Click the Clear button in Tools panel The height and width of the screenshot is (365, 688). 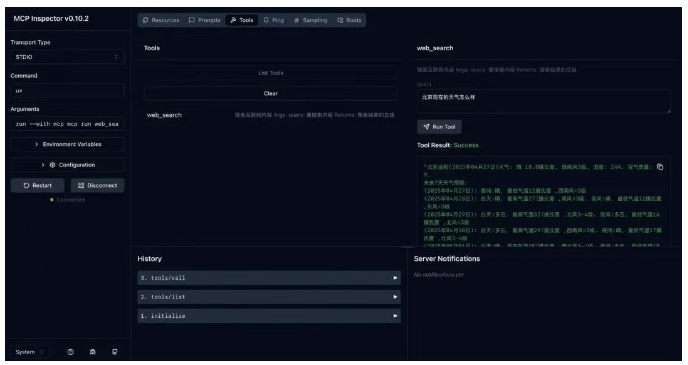coord(271,93)
